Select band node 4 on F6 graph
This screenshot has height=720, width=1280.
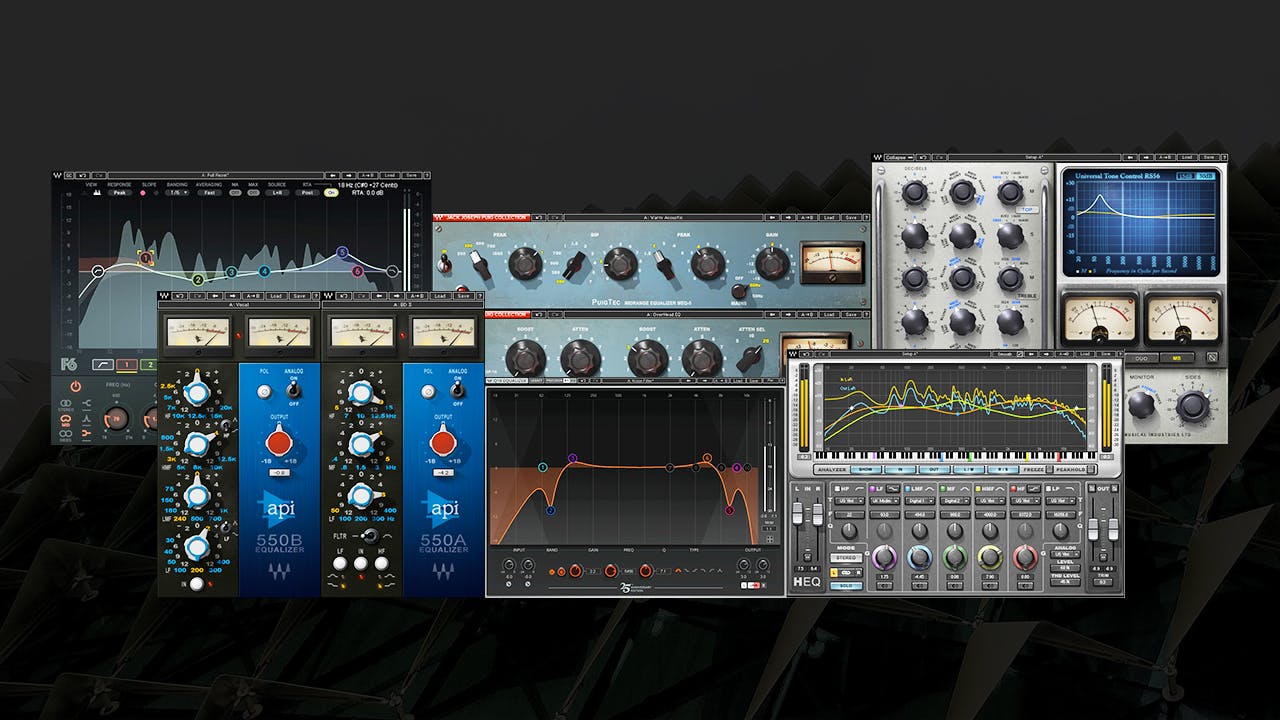[265, 271]
